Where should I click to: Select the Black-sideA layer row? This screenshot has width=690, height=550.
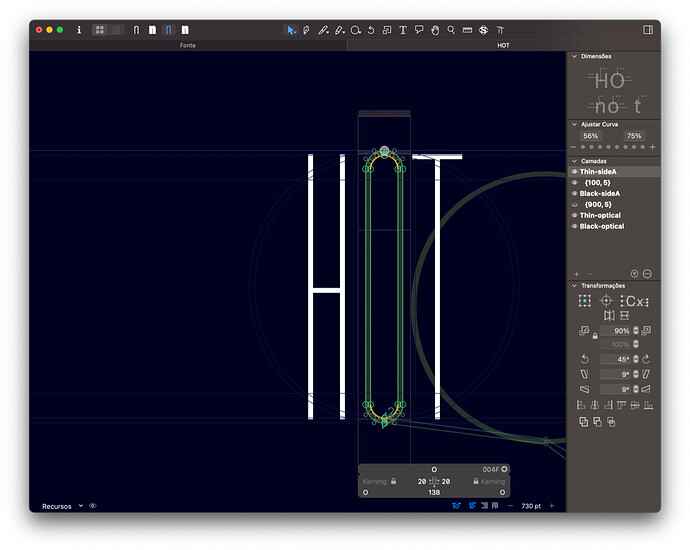tap(614, 194)
